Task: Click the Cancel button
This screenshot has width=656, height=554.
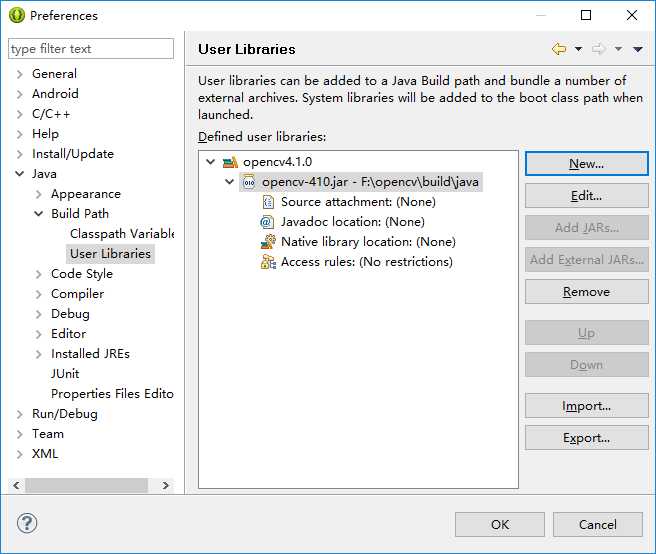Action: 598,524
